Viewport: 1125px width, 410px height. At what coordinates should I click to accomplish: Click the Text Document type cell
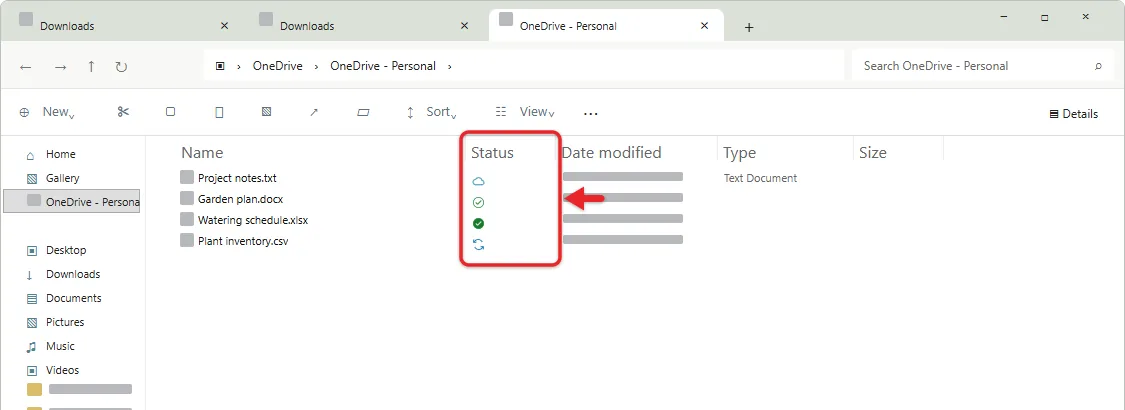761,178
